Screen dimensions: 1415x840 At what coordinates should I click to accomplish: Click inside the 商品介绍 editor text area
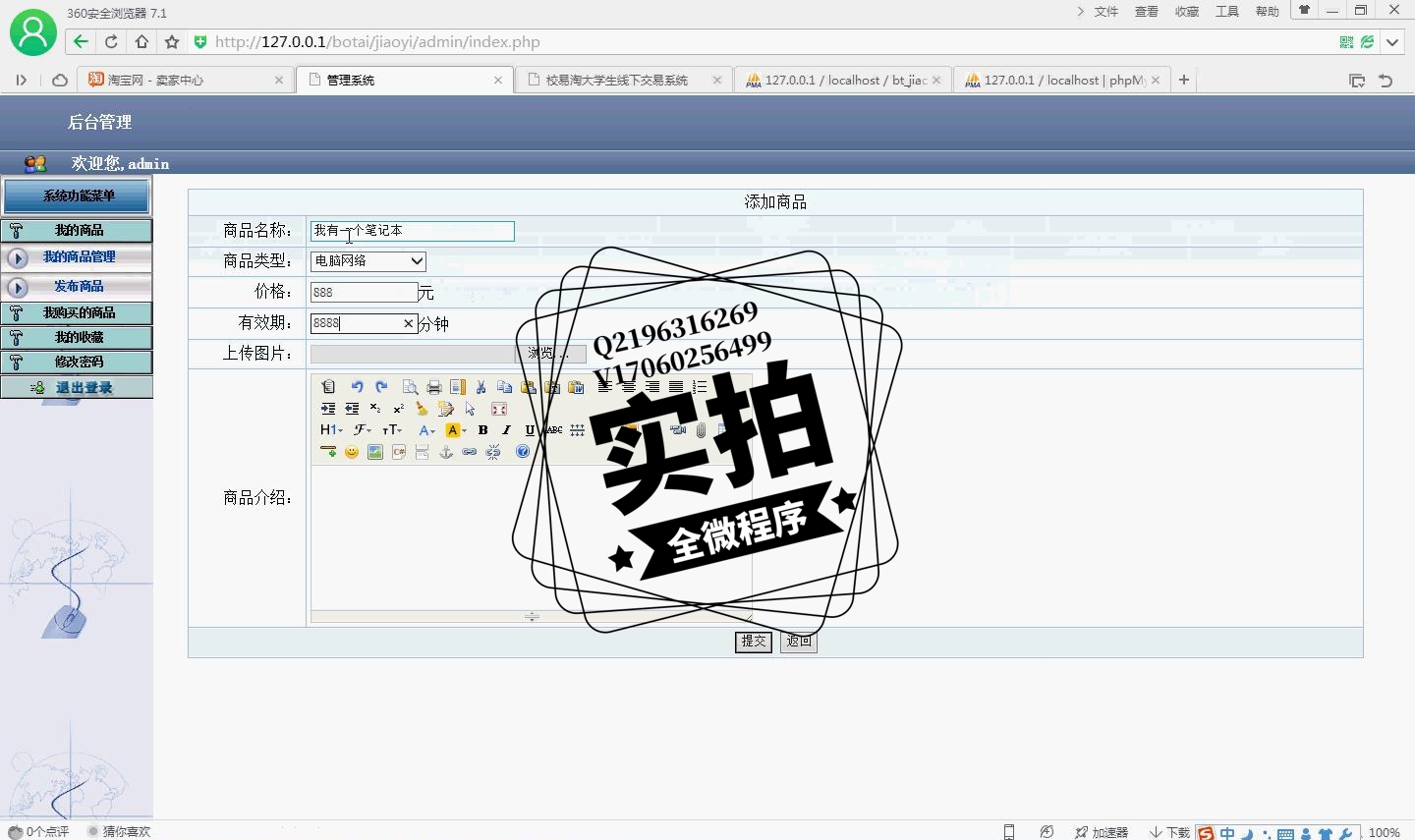tap(532, 537)
